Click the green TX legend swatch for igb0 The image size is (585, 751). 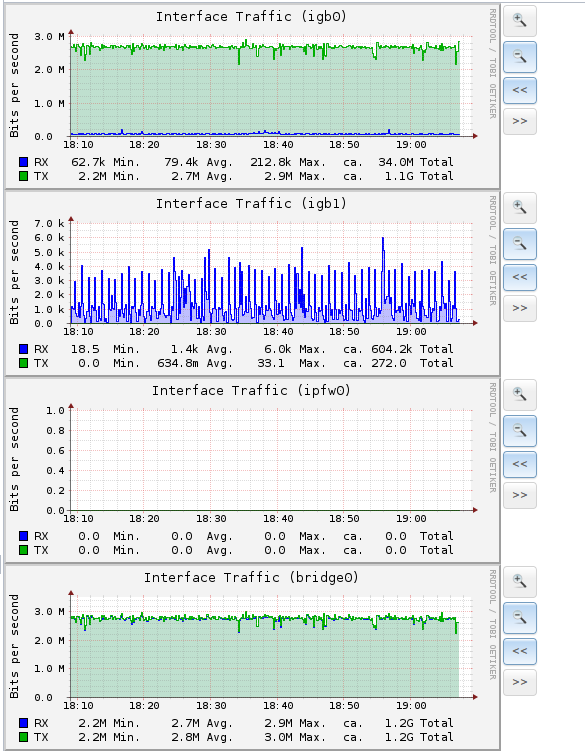point(23,176)
